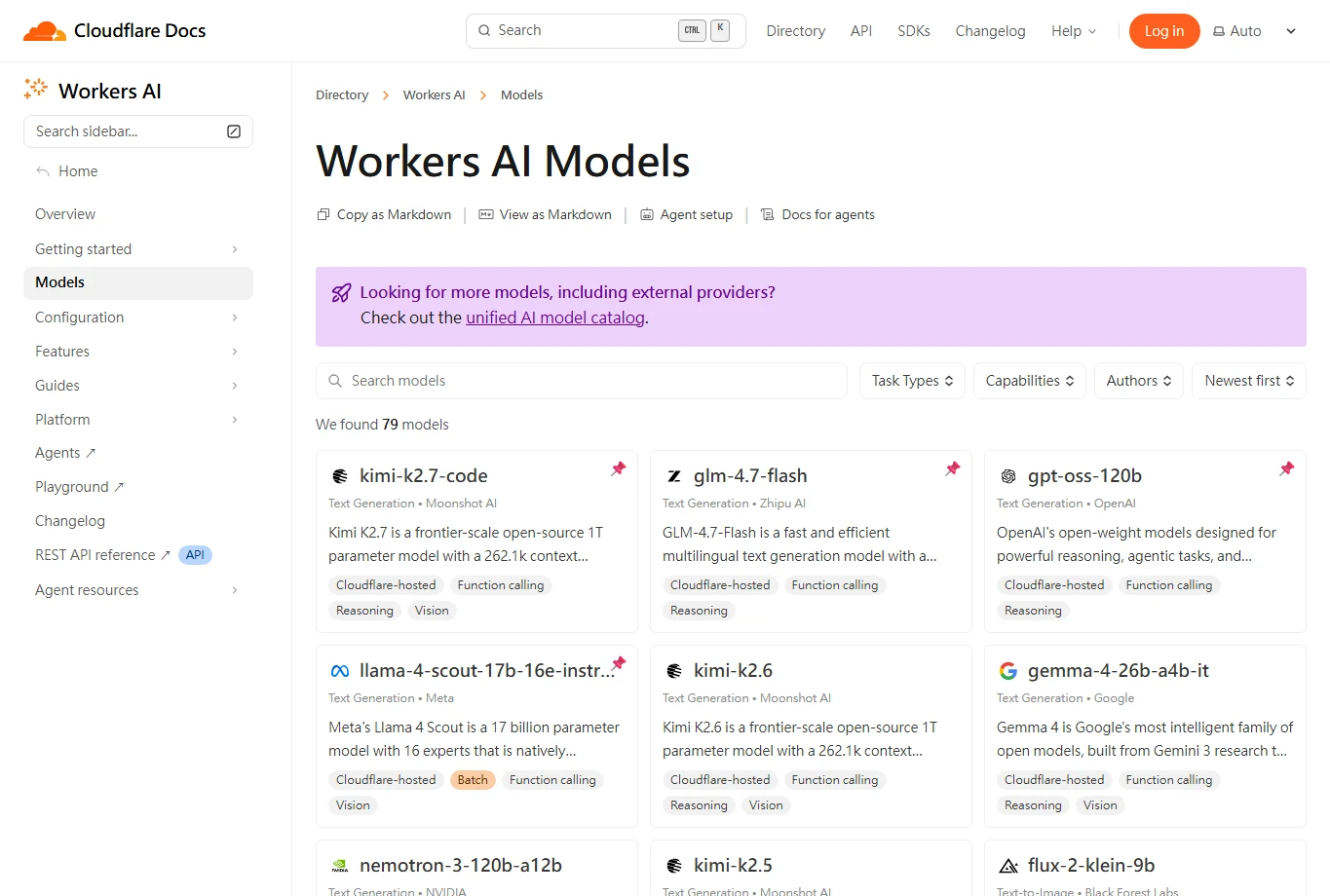Click the Models breadcrumb text
The image size is (1330, 896).
click(521, 94)
